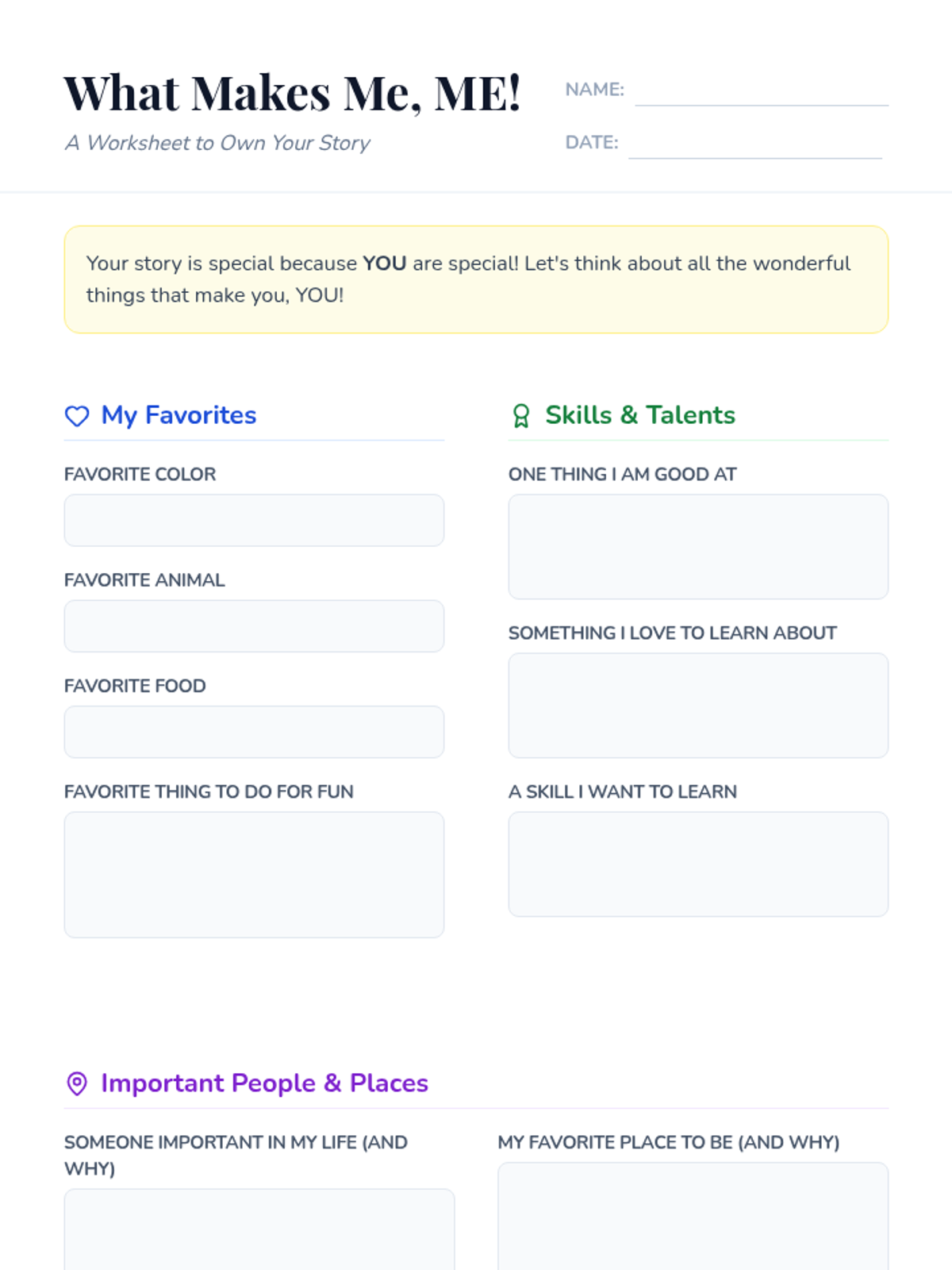Select the Favorite Animal answer box
The width and height of the screenshot is (952, 1270).
click(254, 626)
